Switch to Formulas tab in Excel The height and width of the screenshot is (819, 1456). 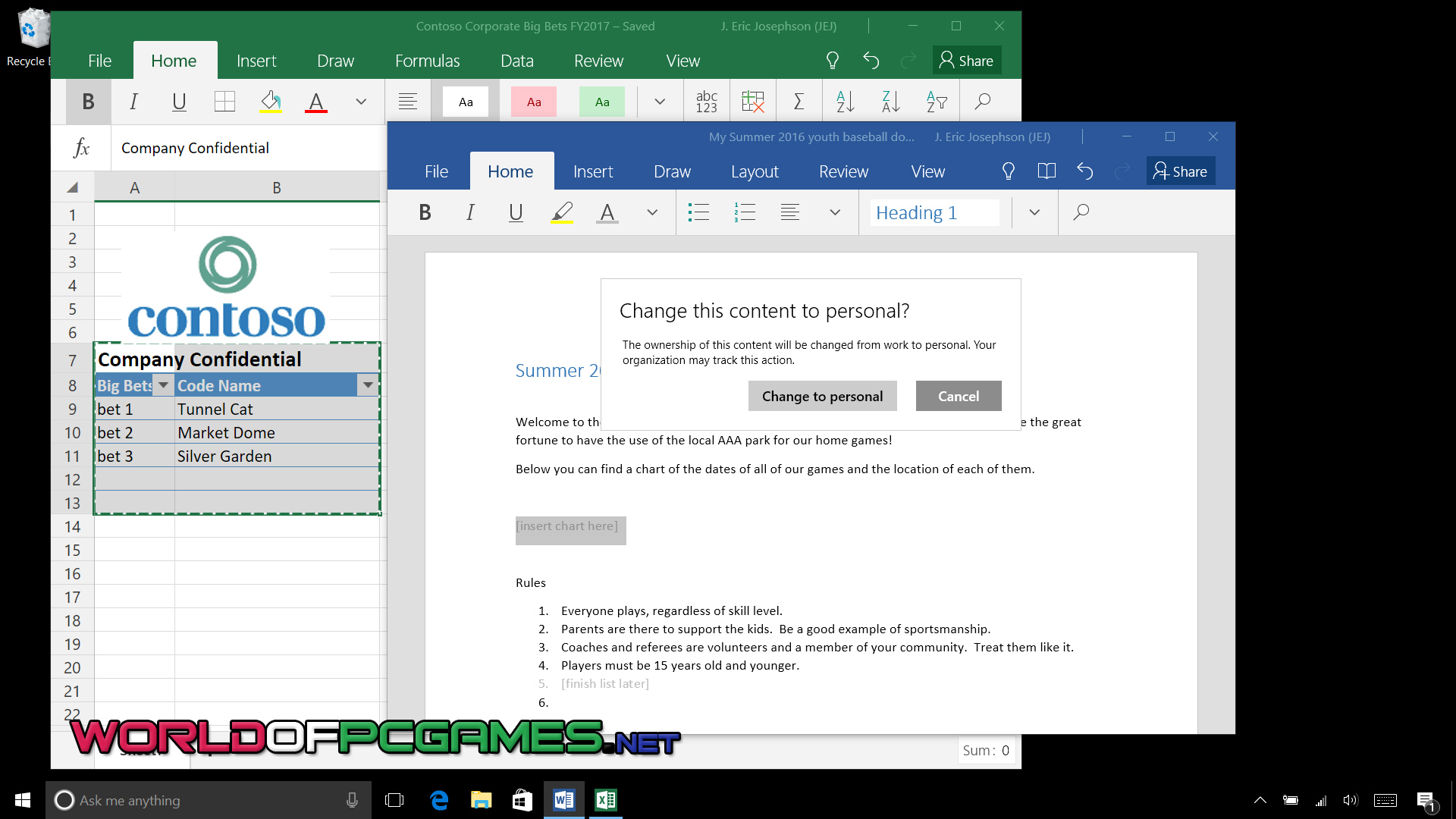[427, 61]
